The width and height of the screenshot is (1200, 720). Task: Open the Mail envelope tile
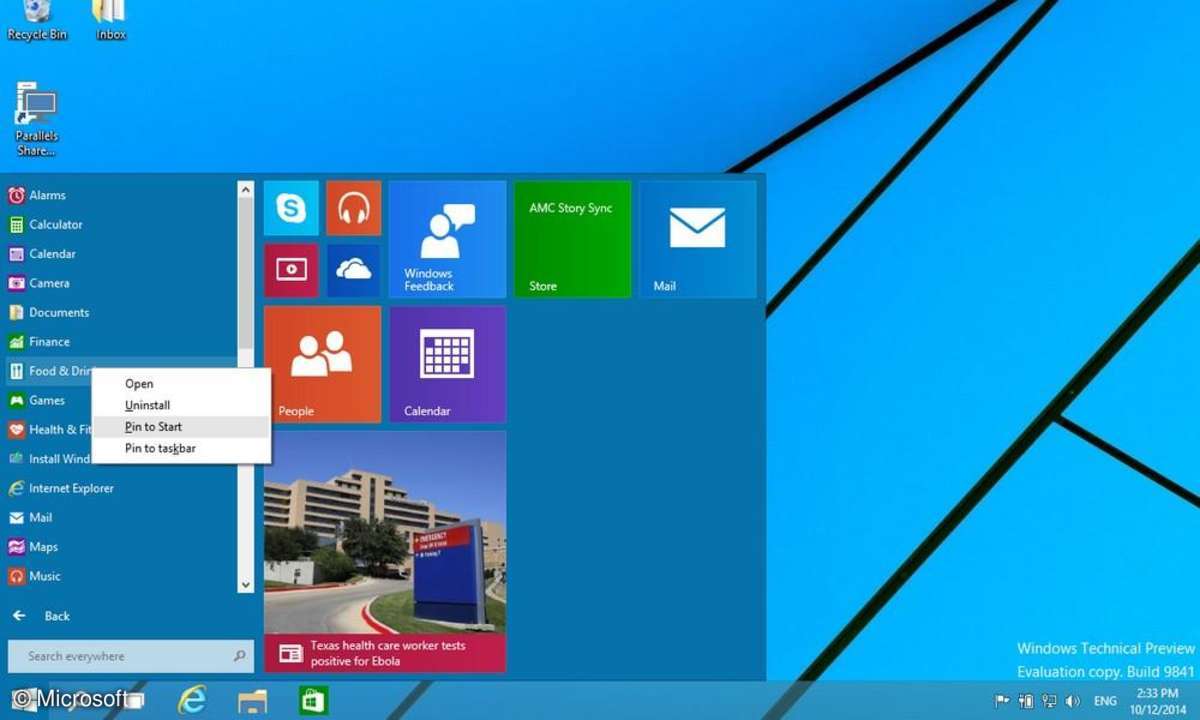(697, 239)
